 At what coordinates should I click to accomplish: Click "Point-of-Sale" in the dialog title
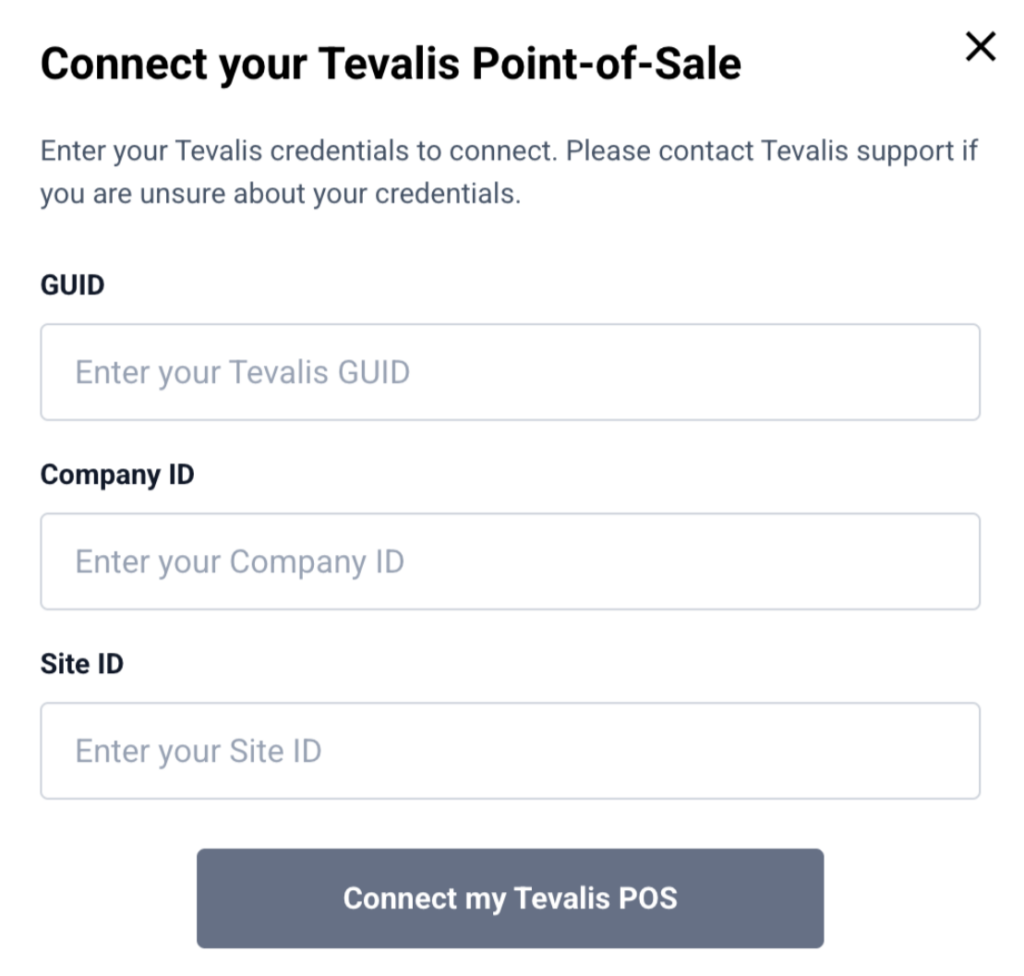pos(607,64)
